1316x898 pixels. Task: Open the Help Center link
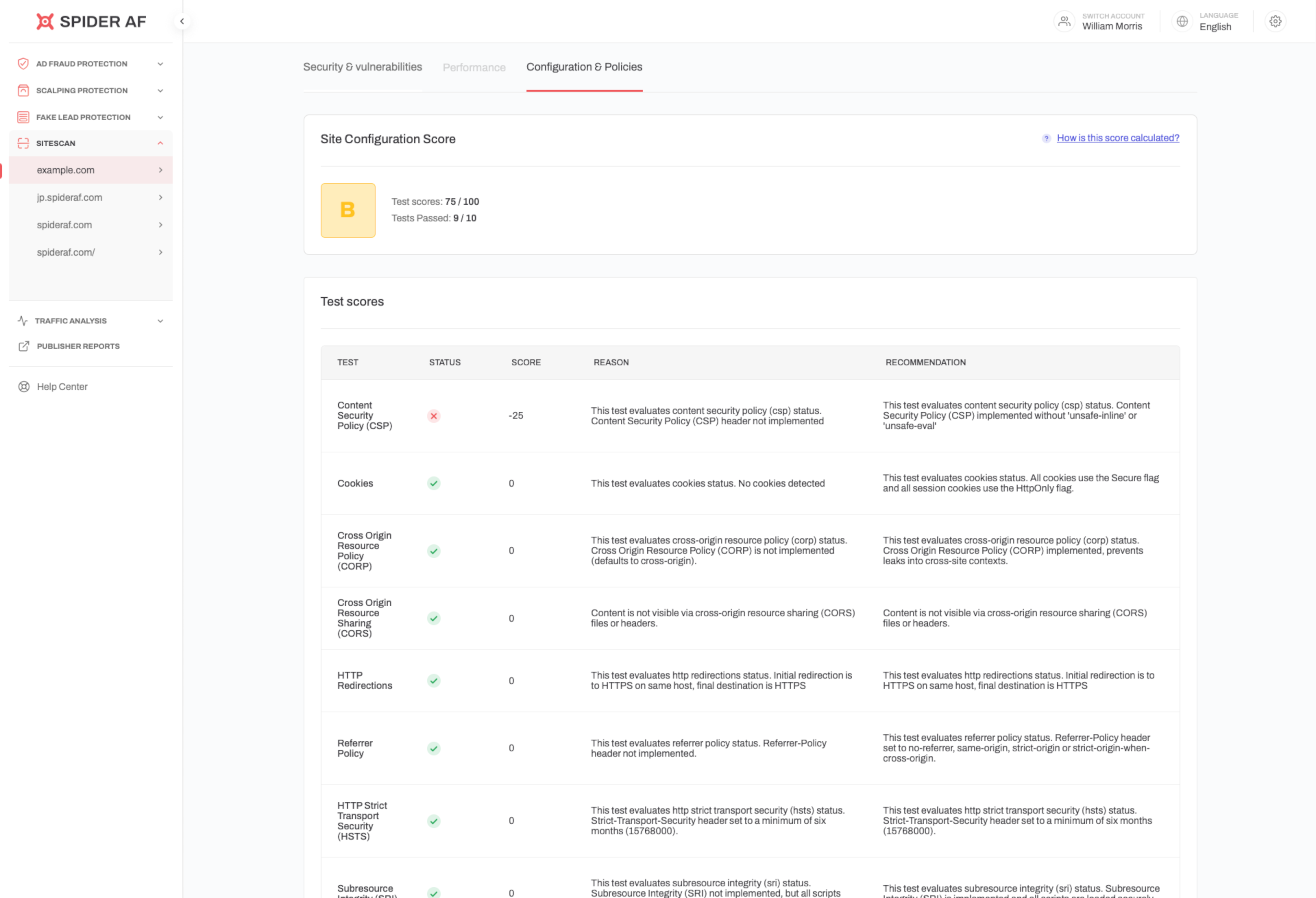(62, 387)
